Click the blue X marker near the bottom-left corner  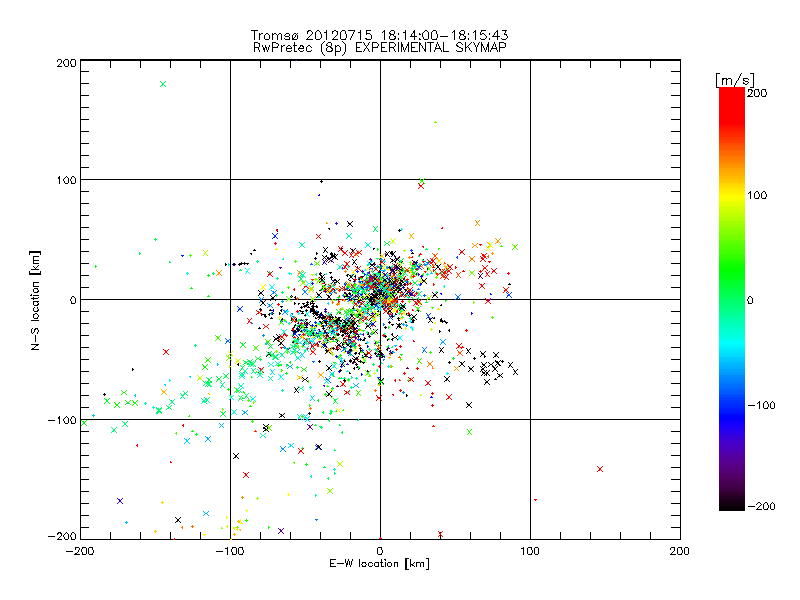(120, 501)
